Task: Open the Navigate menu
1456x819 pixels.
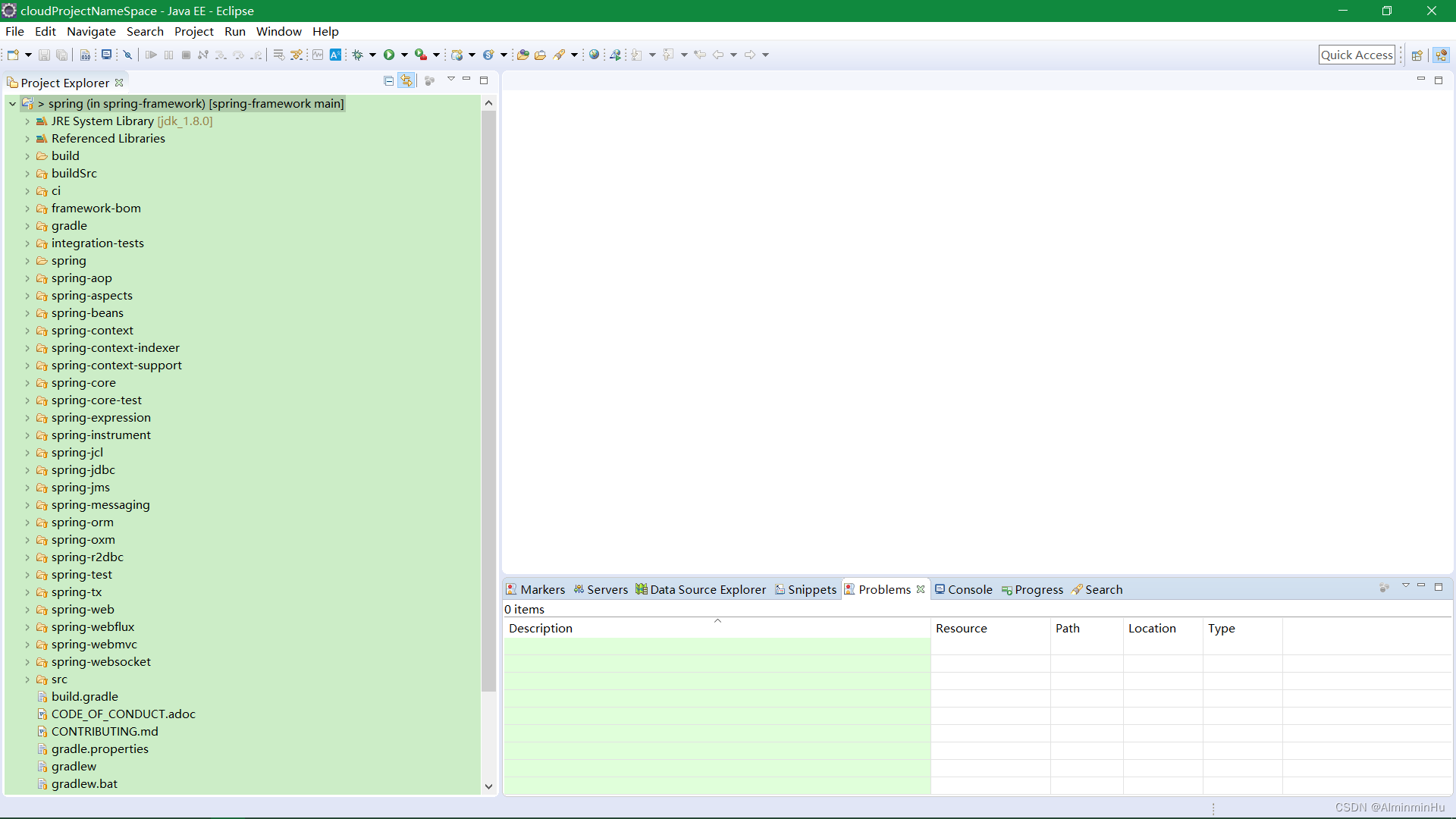Action: (x=91, y=31)
